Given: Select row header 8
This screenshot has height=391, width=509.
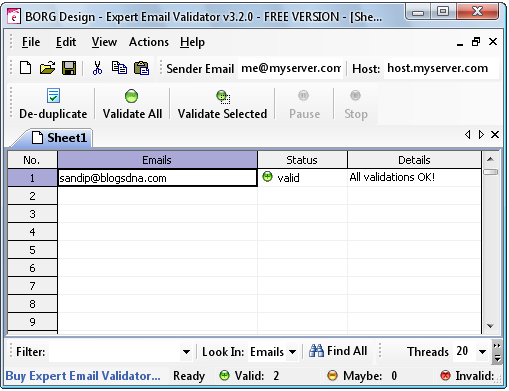Looking at the screenshot, I should 32,304.
